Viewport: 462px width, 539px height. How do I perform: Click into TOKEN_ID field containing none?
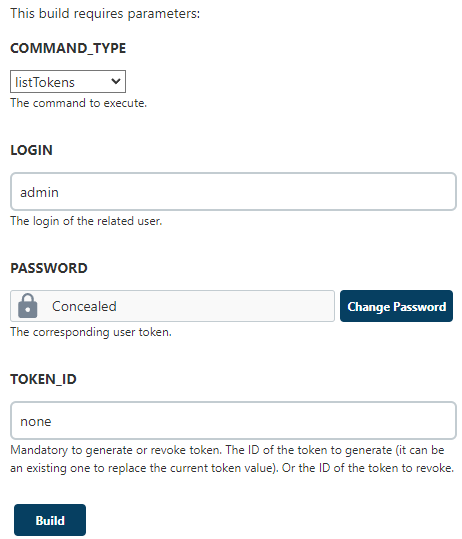[x=233, y=420]
